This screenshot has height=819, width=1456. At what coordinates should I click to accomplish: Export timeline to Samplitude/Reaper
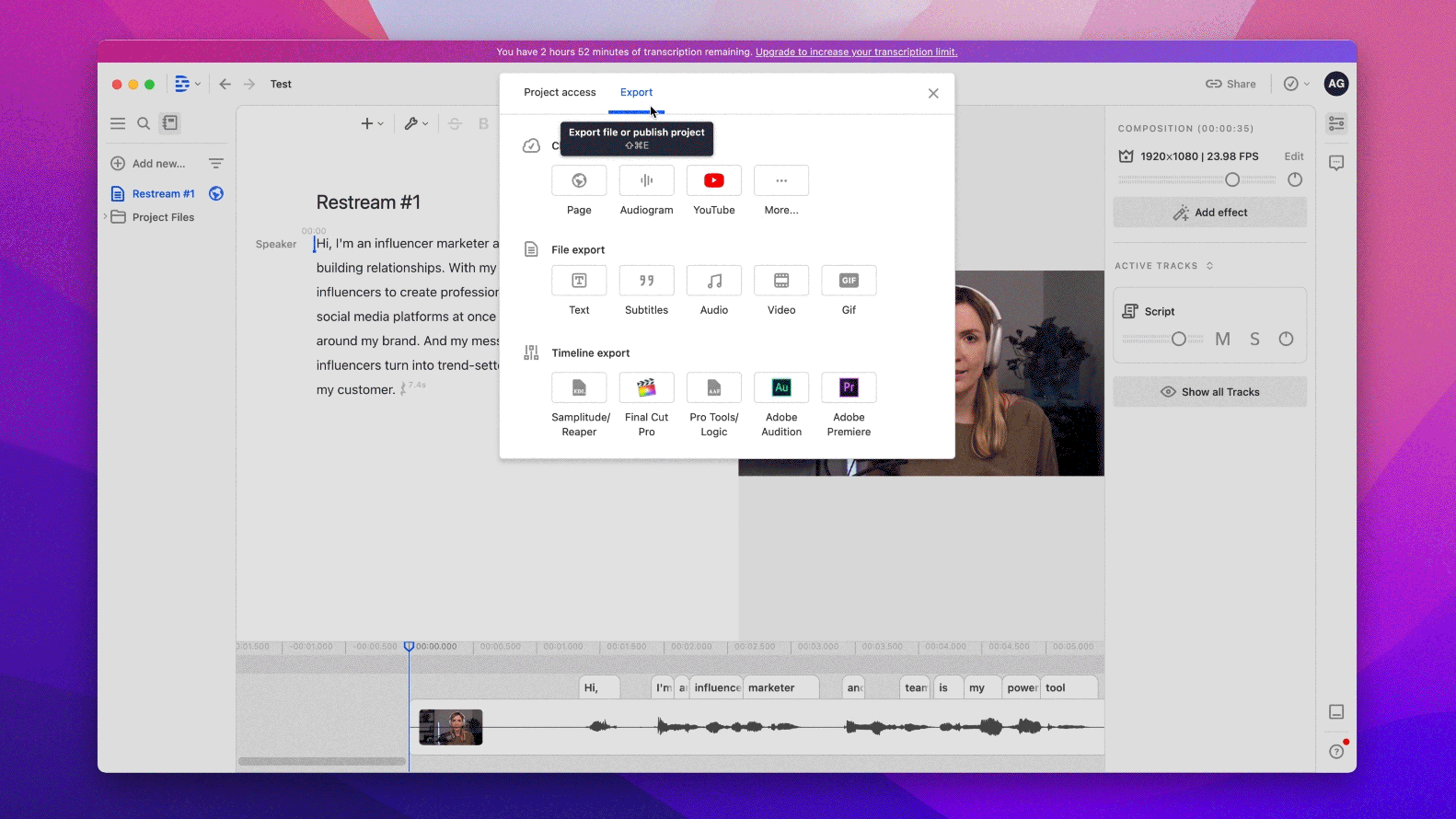coord(579,387)
